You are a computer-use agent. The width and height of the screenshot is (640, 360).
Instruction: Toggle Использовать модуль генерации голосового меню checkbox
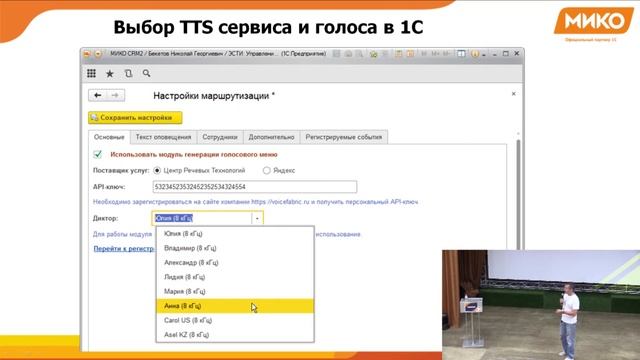click(98, 154)
